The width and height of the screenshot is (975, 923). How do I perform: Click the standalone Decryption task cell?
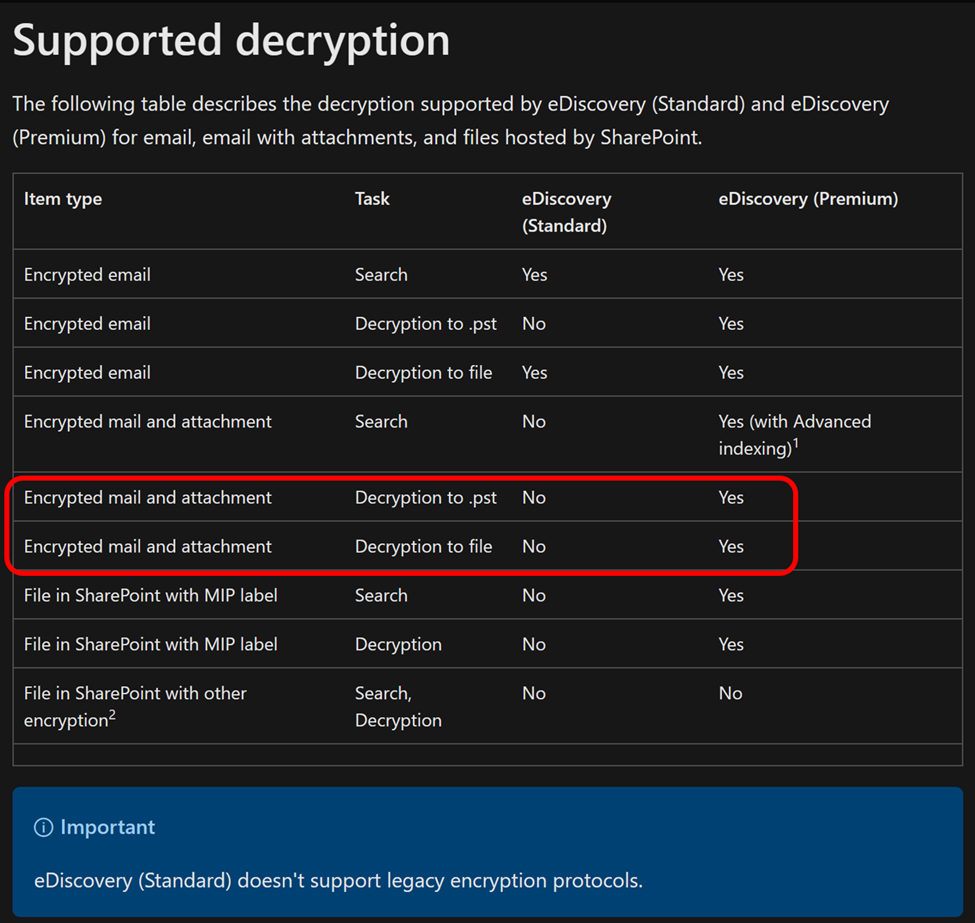click(398, 644)
